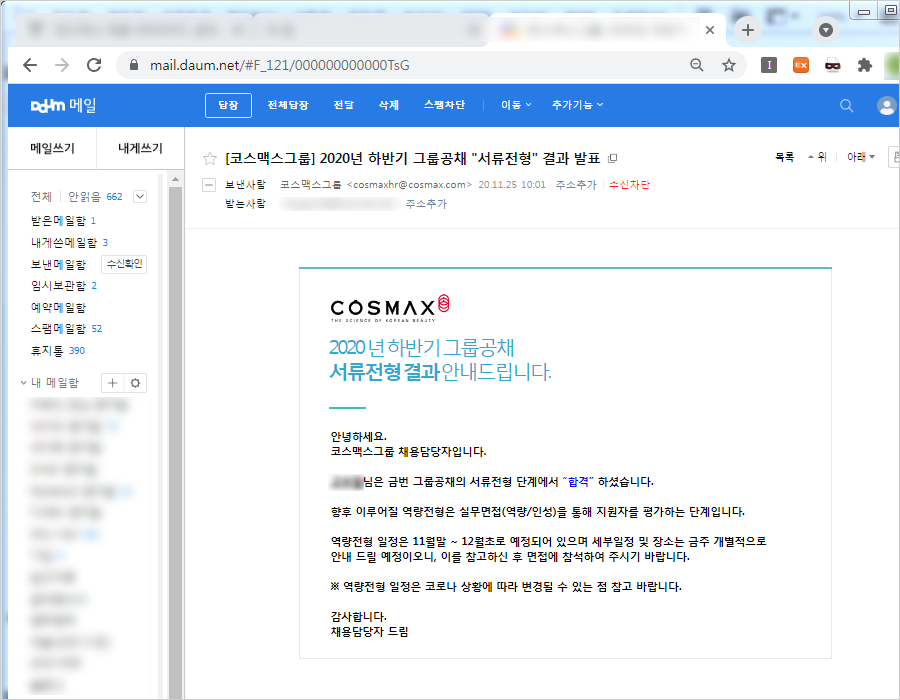Switch to the 메일쓰기 tab
Screen dimensions: 900x700
(52, 148)
